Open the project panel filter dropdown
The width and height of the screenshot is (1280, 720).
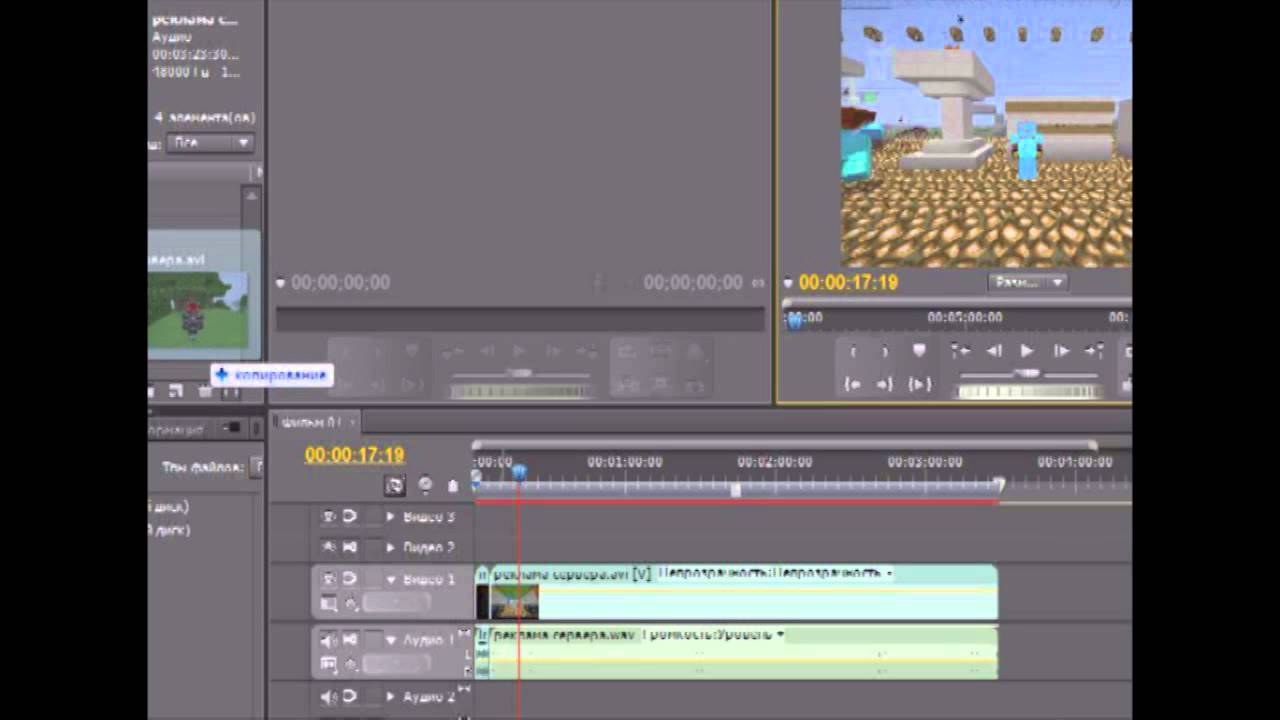click(210, 143)
